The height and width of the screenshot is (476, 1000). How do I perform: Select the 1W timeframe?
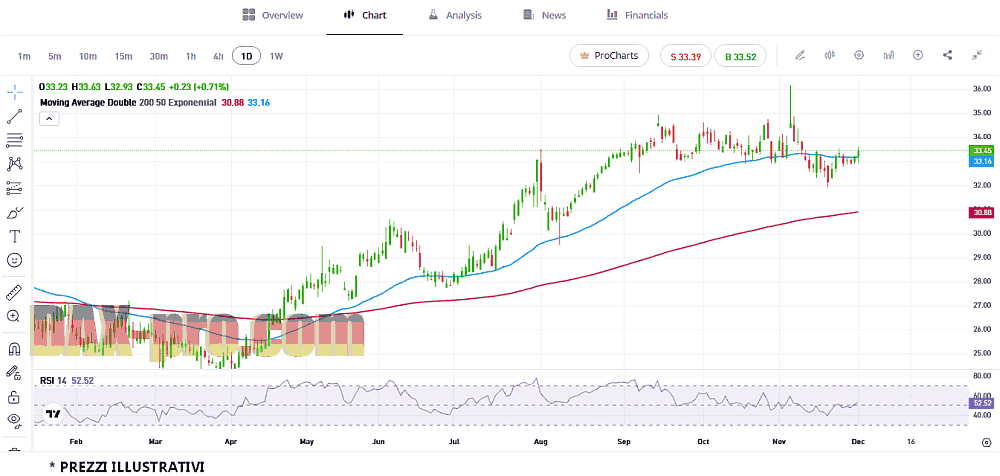tap(276, 56)
